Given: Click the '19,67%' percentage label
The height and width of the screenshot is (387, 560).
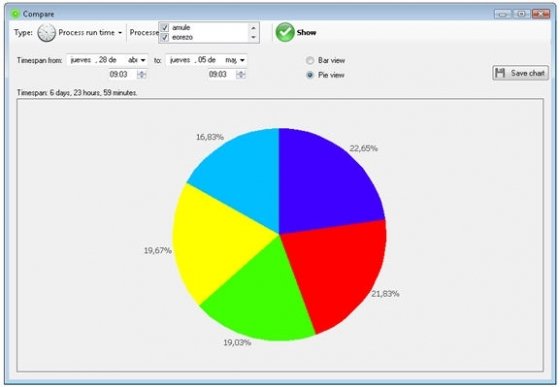Looking at the screenshot, I should (158, 251).
